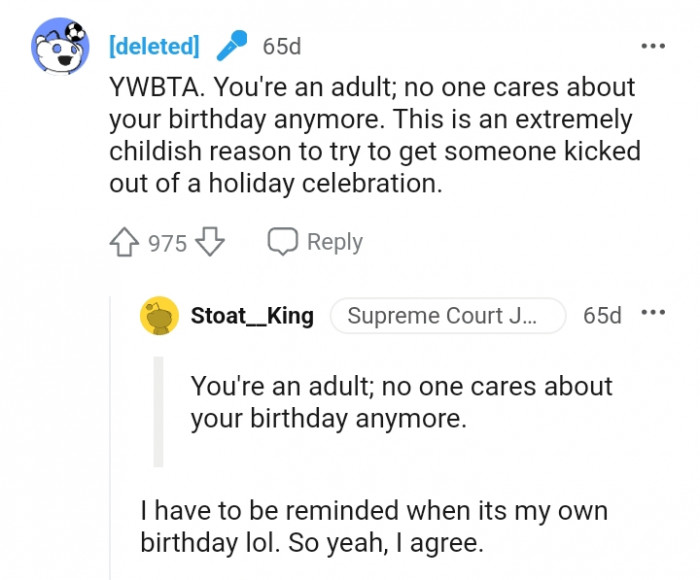Screen dimensions: 700x580
Task: Click the 975 vote count
Action: coord(167,243)
